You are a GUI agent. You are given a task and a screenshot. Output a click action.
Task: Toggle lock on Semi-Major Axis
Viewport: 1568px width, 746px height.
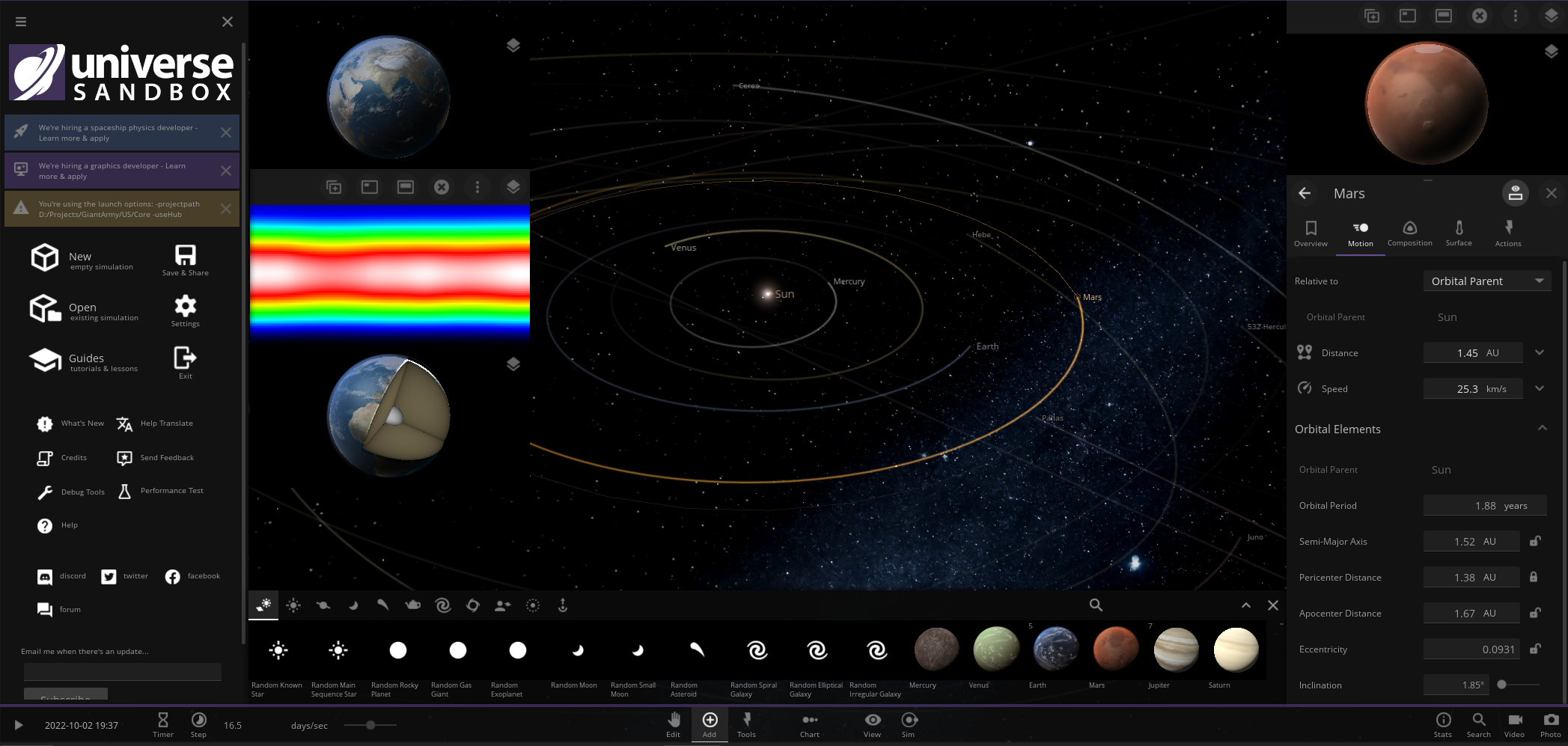(x=1534, y=541)
